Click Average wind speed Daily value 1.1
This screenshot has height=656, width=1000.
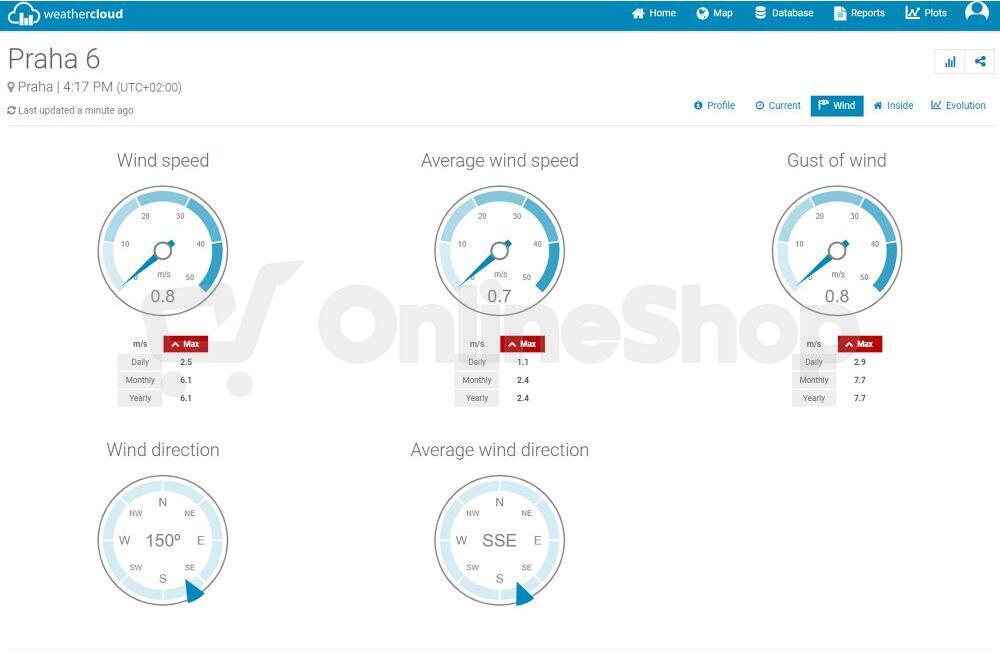click(523, 362)
